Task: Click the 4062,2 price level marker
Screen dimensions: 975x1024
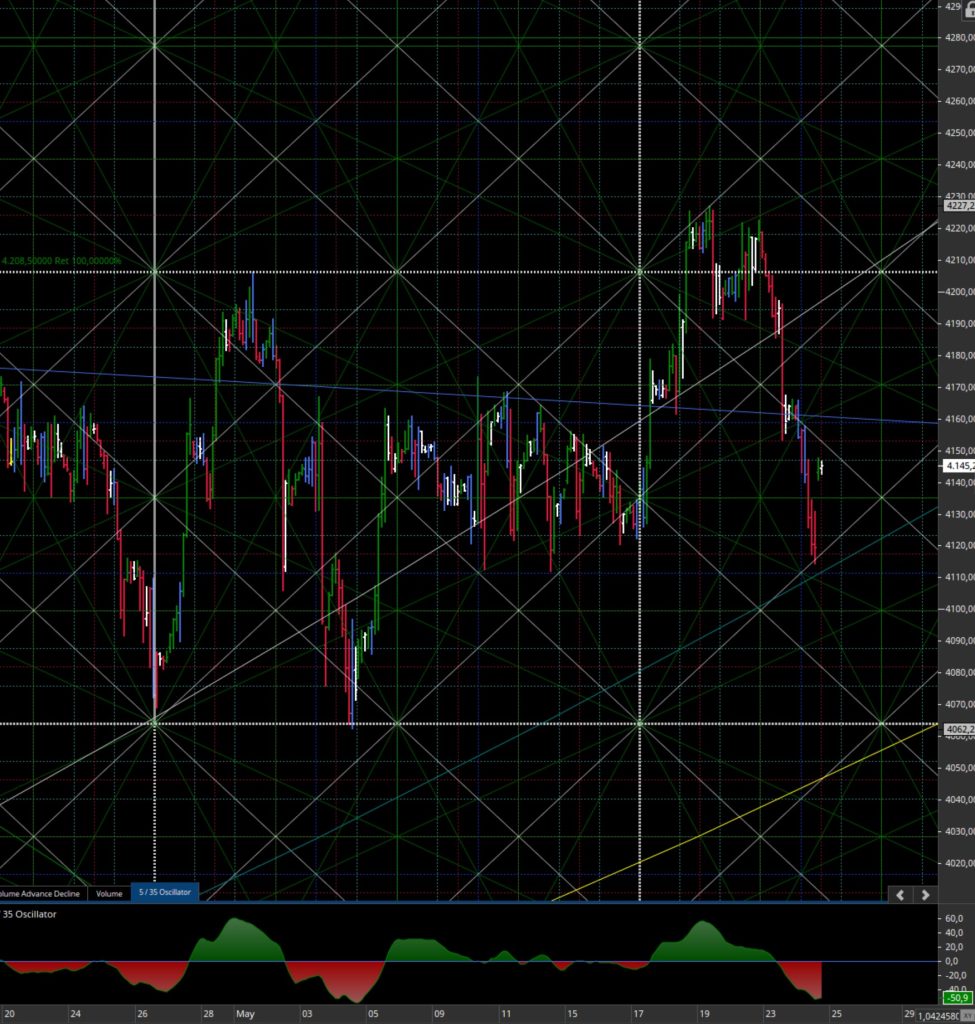Action: [959, 729]
